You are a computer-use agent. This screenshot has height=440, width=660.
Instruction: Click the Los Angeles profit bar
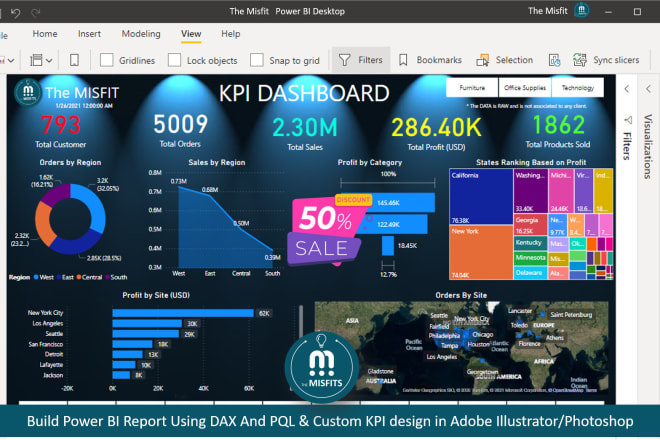pos(147,324)
